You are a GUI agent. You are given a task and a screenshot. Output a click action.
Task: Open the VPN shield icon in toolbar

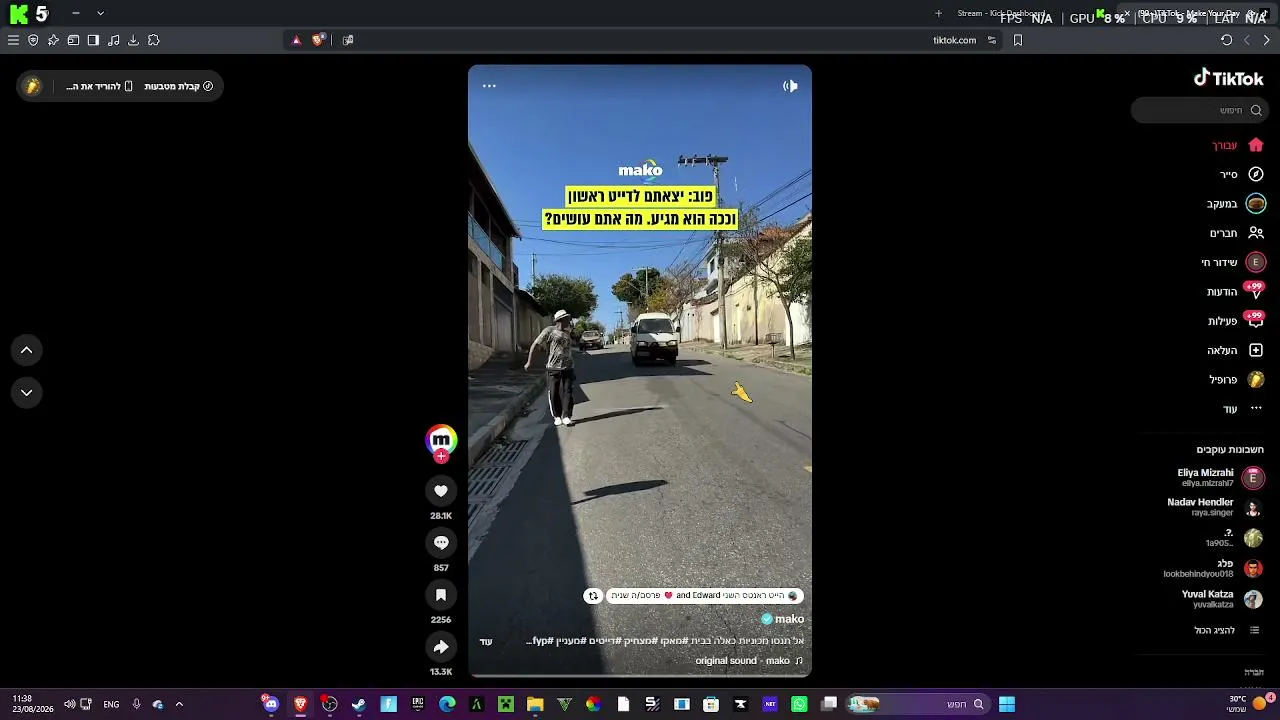pyautogui.click(x=33, y=40)
